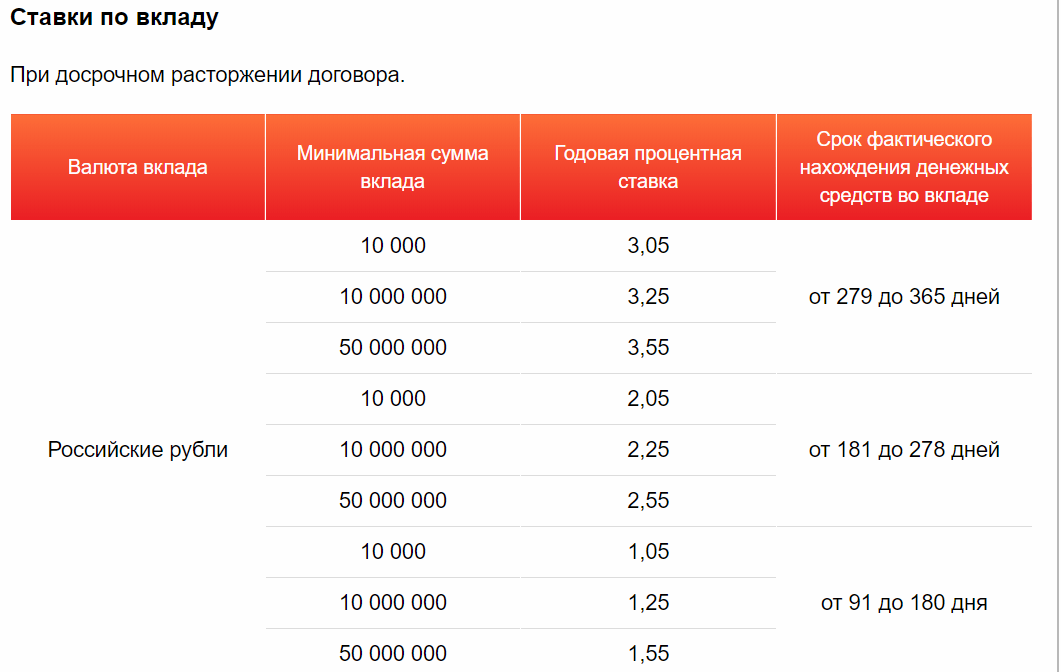Click the rate value 1,25
The height and width of the screenshot is (672, 1061).
648,602
